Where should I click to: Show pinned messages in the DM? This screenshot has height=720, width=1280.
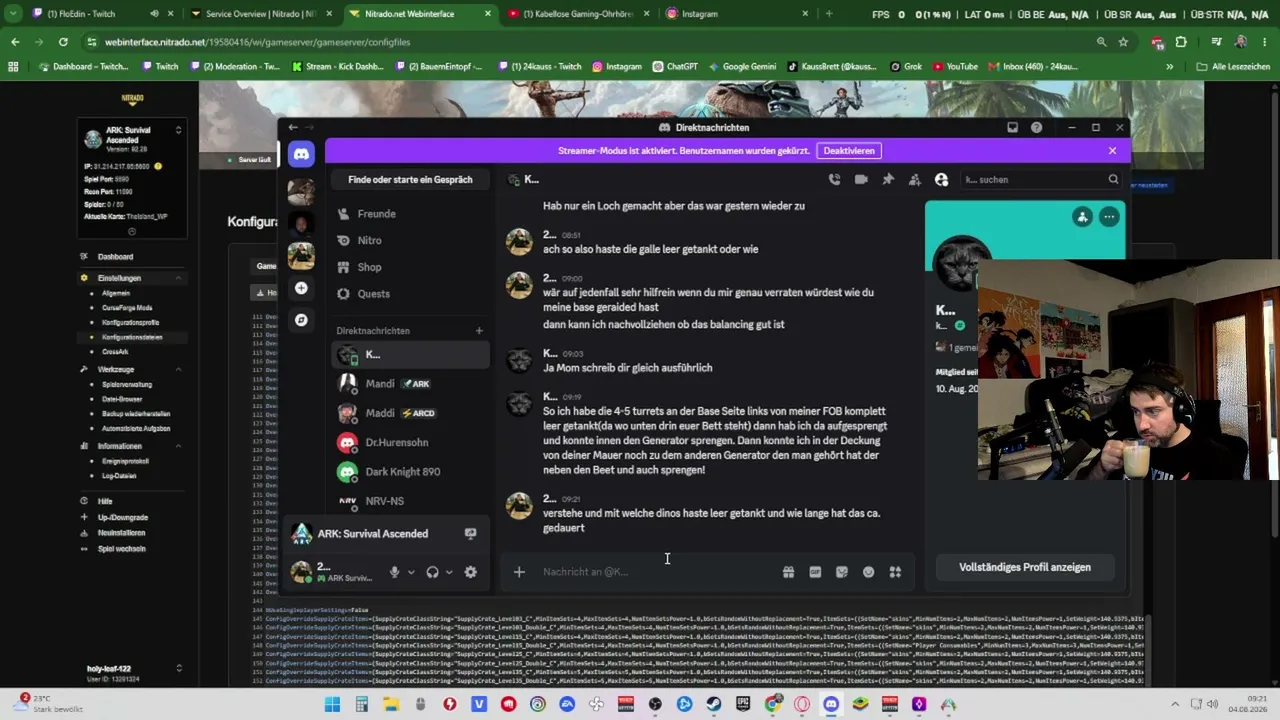888,180
